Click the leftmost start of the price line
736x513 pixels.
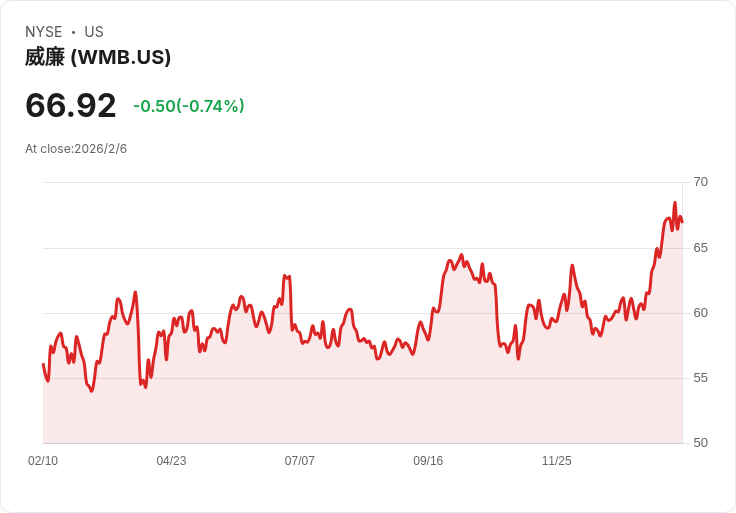tap(43, 364)
